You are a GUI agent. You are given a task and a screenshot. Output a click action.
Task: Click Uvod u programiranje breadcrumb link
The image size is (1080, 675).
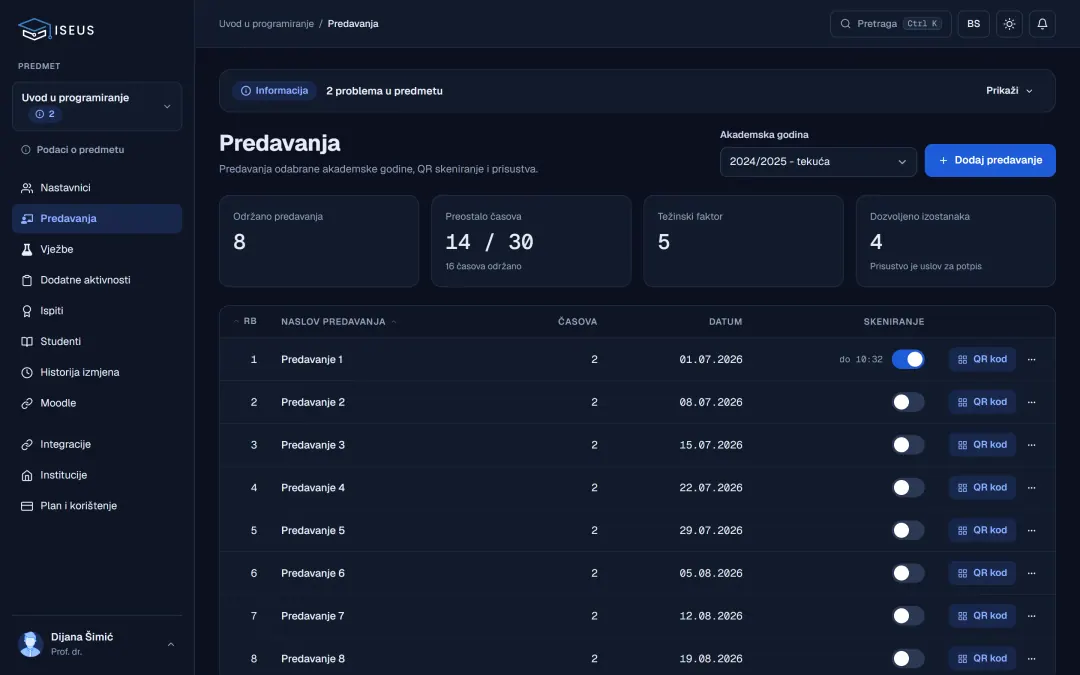[267, 24]
